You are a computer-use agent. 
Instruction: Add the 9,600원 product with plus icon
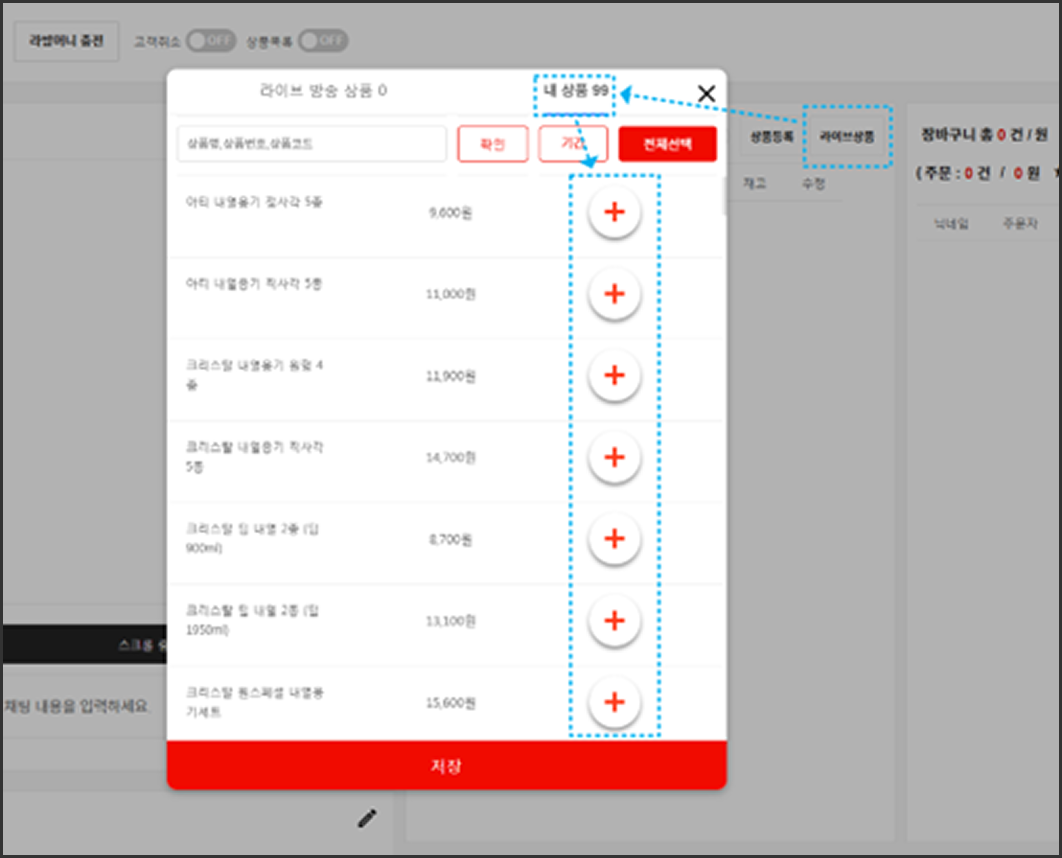tap(614, 212)
